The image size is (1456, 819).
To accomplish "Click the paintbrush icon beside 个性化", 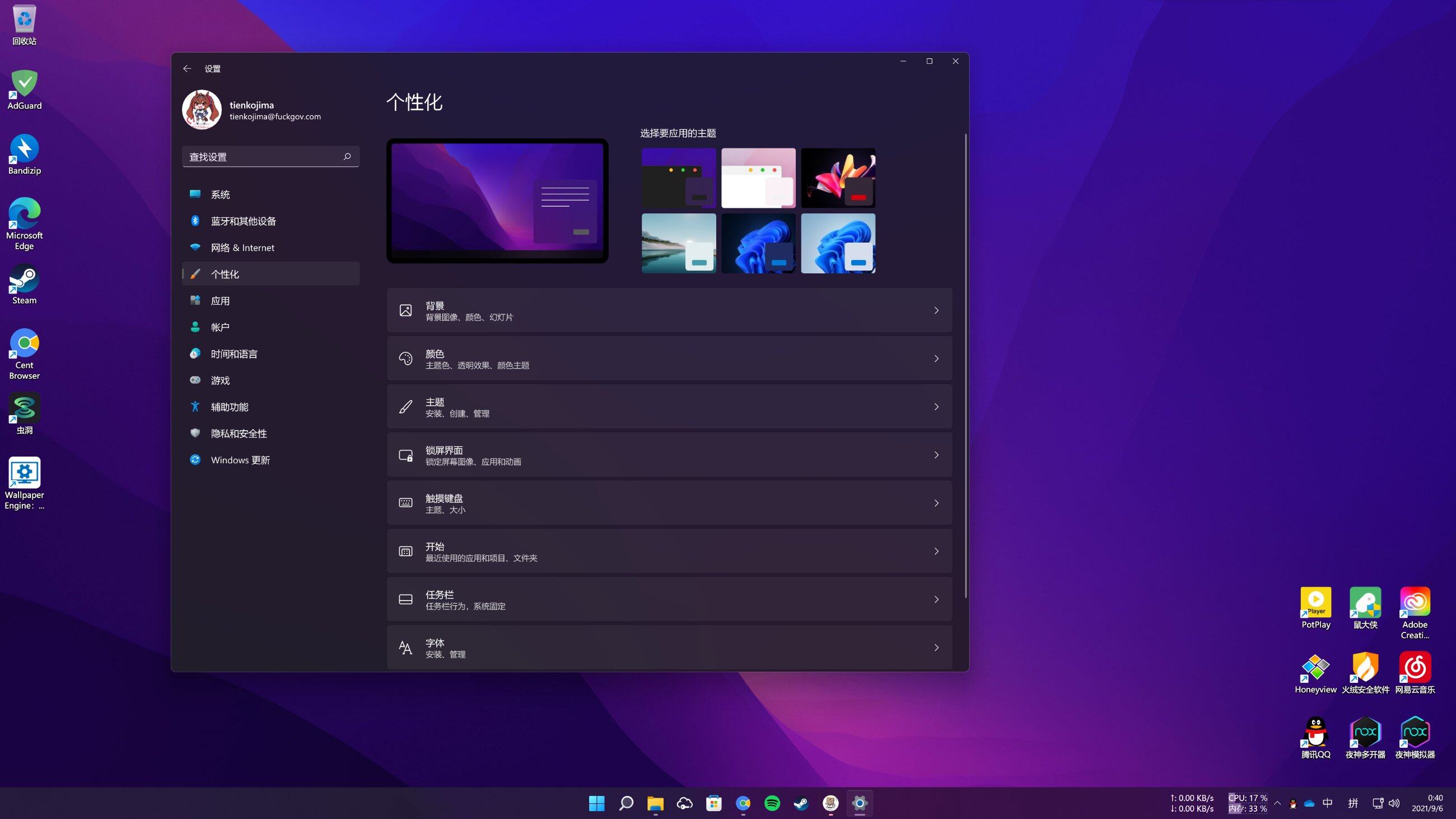I will [195, 273].
